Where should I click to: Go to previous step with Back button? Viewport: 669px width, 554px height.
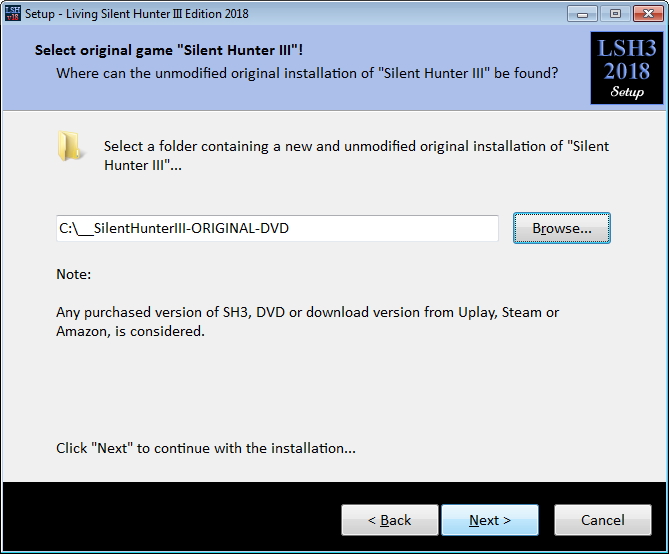click(390, 520)
